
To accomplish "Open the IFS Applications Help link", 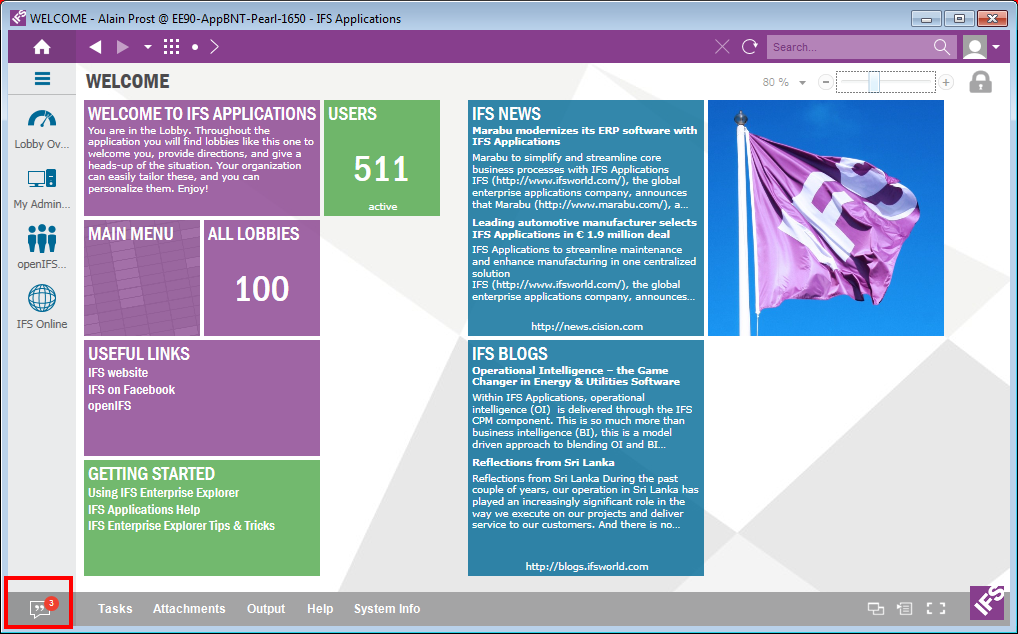I will [144, 510].
